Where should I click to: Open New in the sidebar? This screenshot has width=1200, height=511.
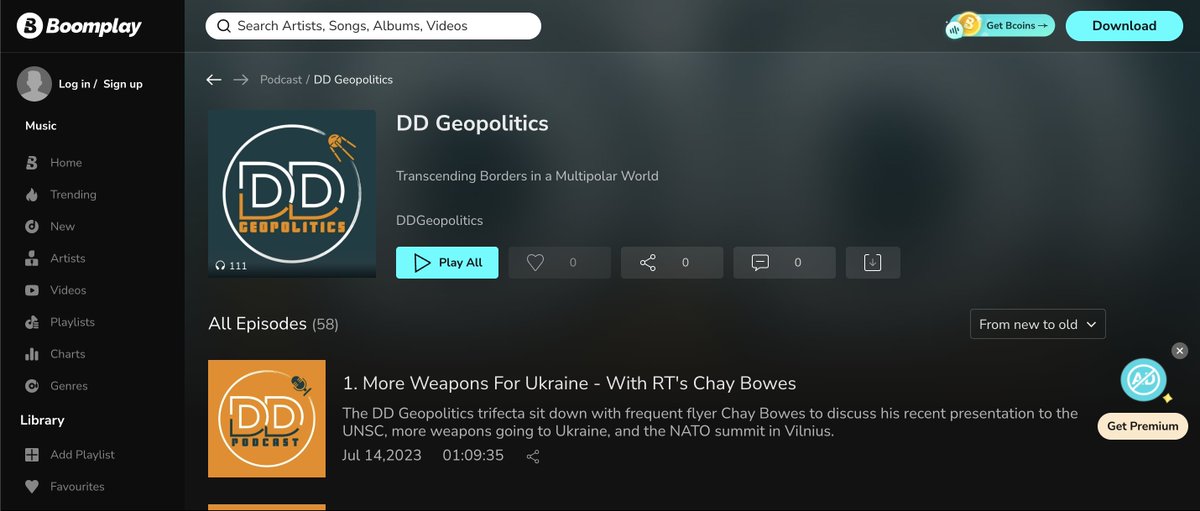click(x=62, y=227)
